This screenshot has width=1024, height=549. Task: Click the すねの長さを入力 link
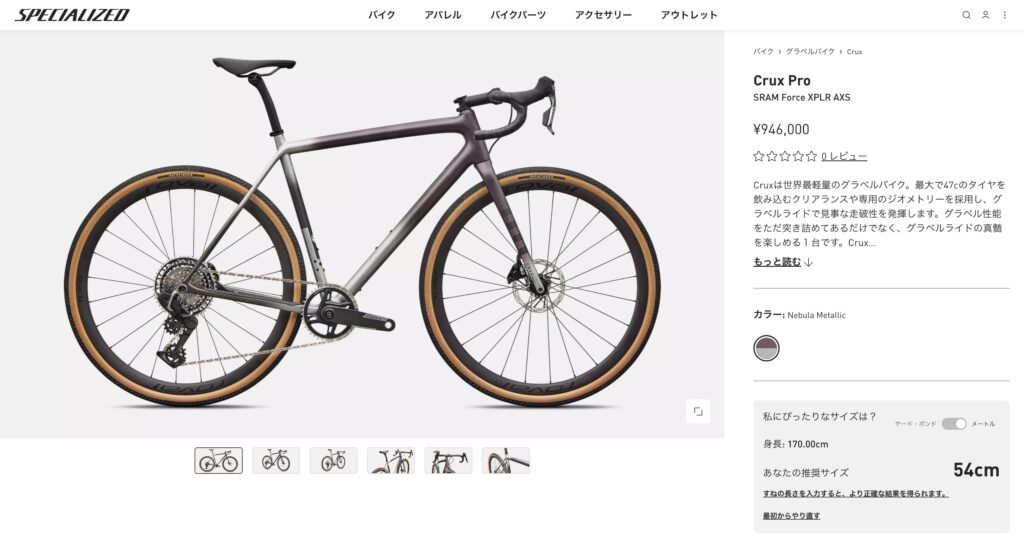coord(856,494)
